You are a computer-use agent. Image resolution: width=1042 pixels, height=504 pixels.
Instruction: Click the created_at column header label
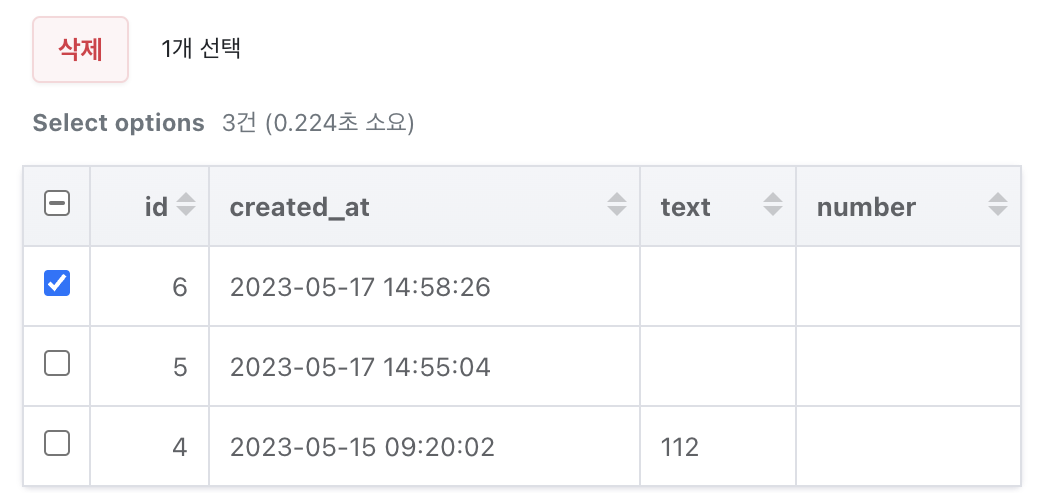click(300, 207)
